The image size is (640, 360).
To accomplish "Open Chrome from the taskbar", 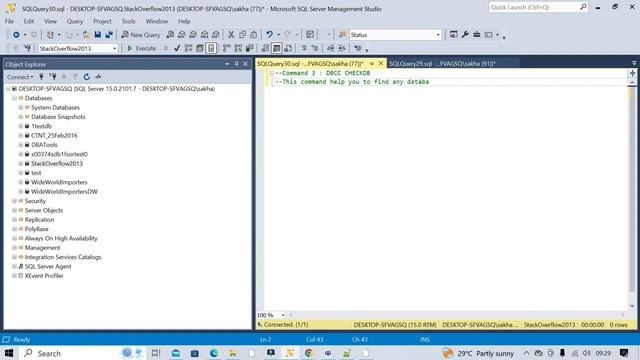I will (309, 353).
